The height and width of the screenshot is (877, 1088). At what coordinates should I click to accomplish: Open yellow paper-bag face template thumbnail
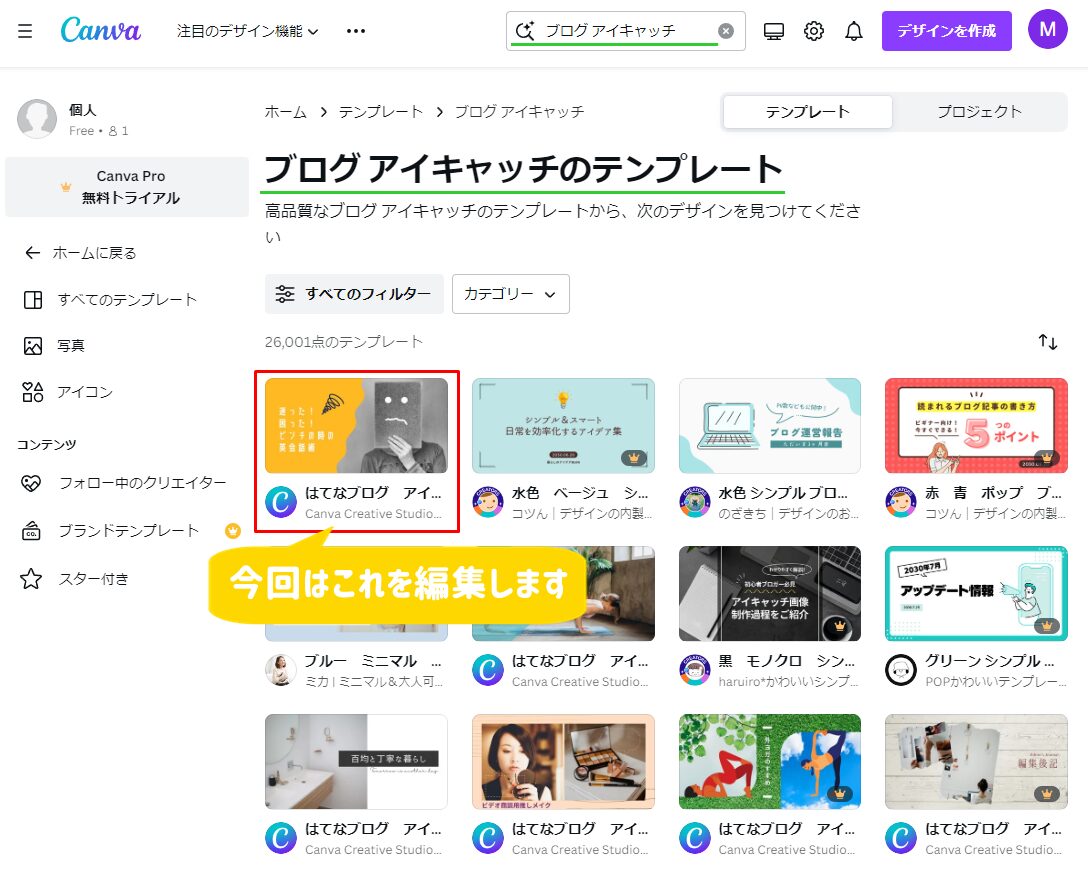[x=357, y=425]
